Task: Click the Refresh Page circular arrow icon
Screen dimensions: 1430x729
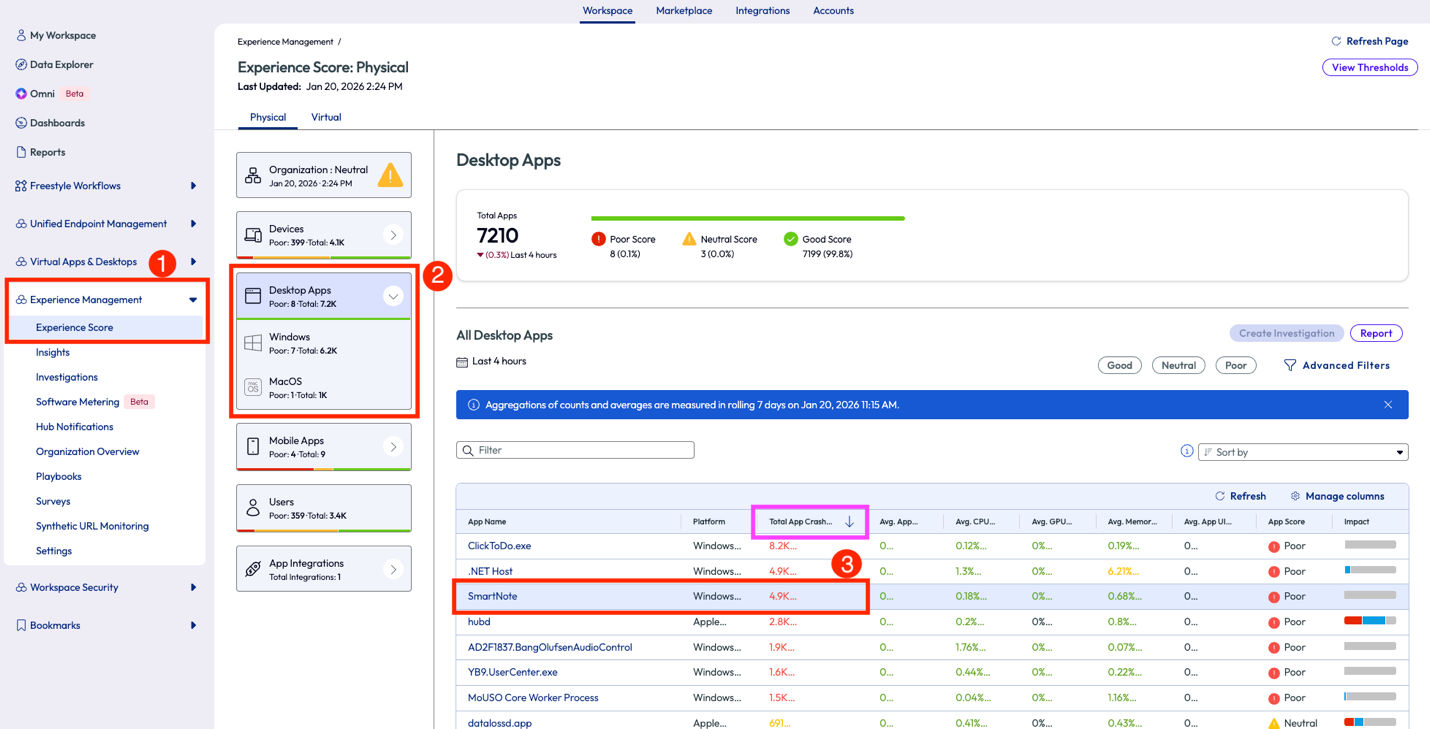Action: click(1336, 41)
